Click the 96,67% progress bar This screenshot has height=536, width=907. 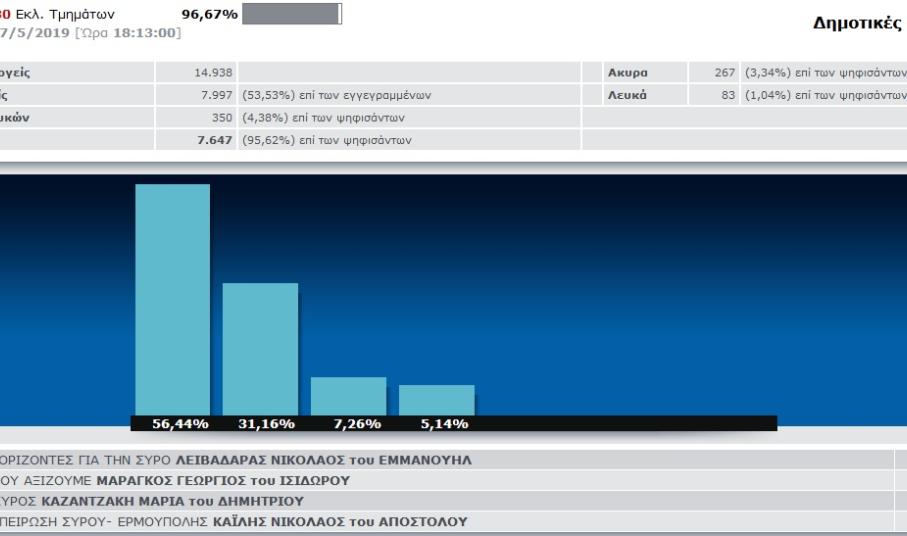[x=291, y=14]
